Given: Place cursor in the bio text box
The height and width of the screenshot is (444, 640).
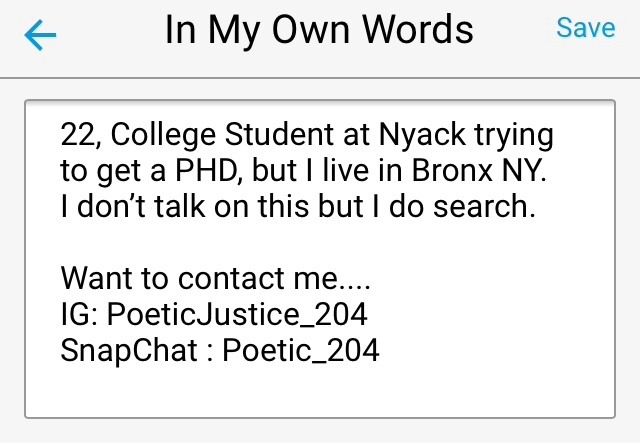Looking at the screenshot, I should pos(320,259).
